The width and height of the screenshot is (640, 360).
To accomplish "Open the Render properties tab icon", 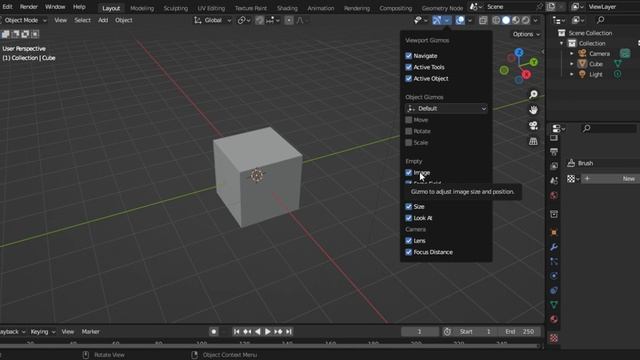I will pyautogui.click(x=554, y=138).
